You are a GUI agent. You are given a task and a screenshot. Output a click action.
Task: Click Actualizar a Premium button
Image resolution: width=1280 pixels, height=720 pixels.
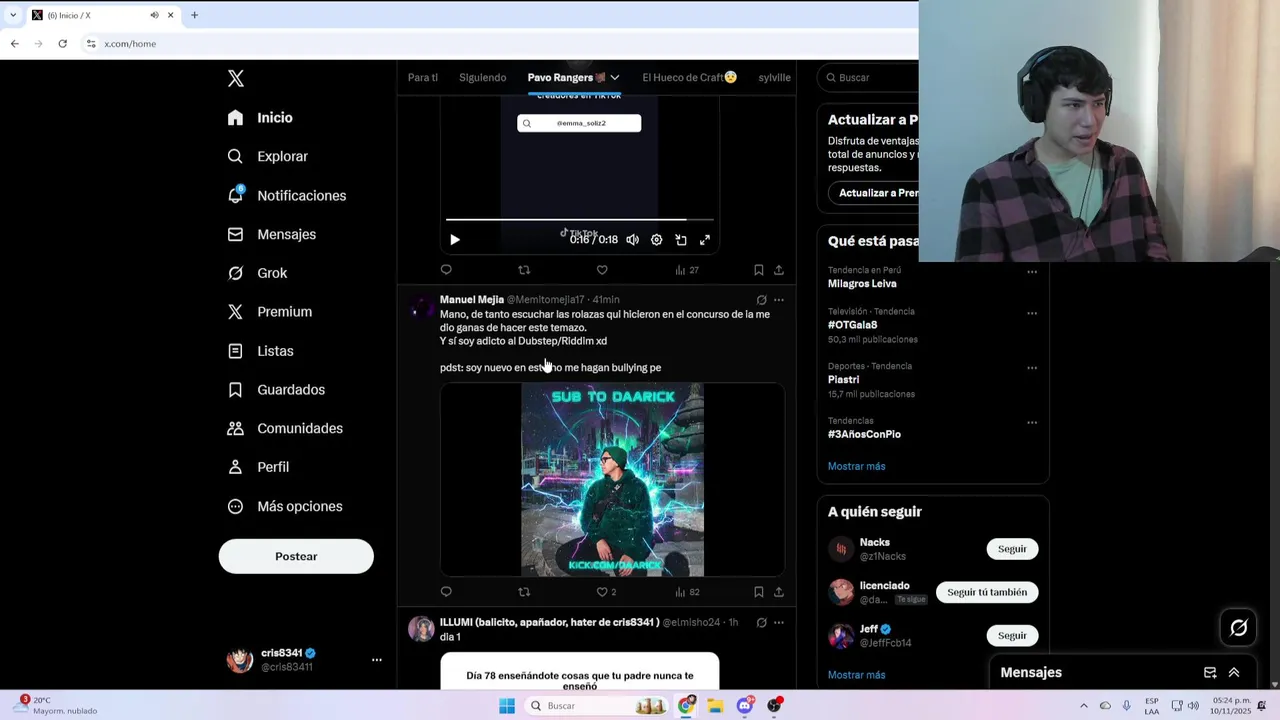click(874, 193)
